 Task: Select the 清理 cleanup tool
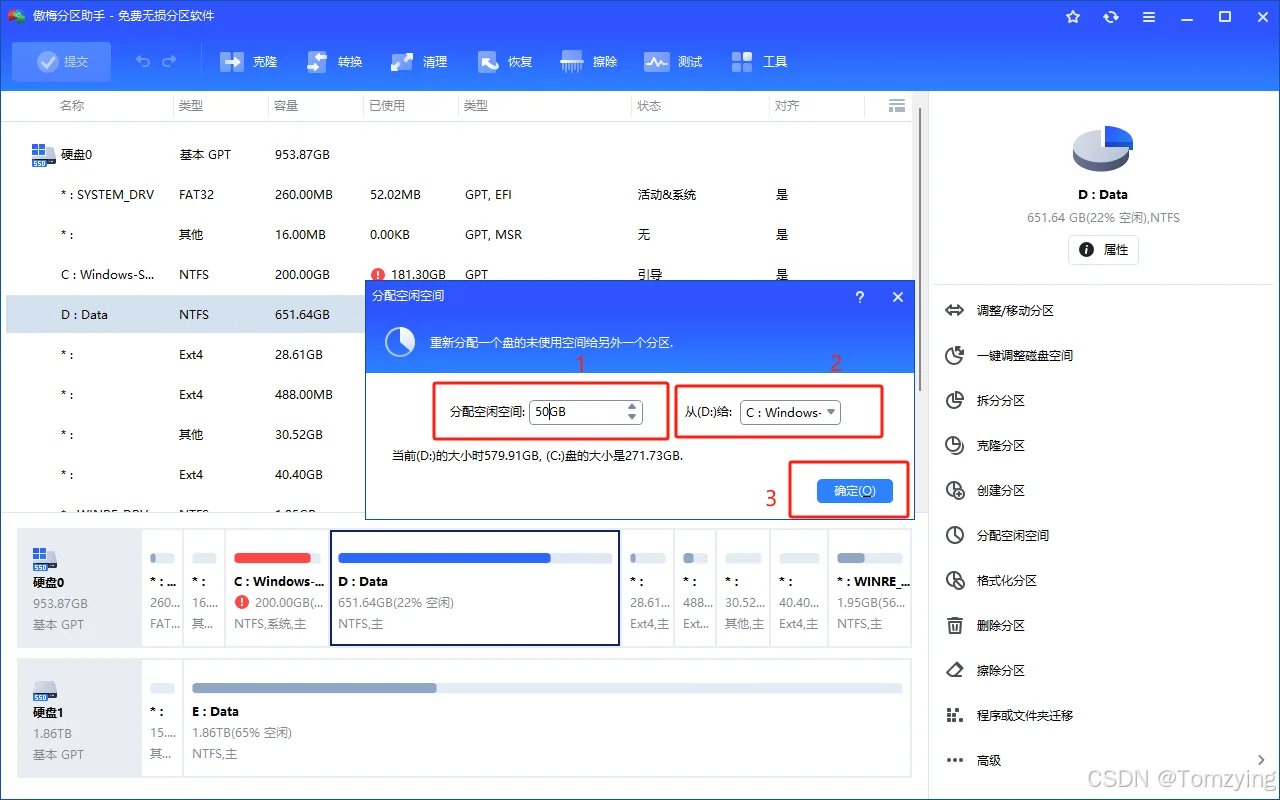[x=419, y=62]
